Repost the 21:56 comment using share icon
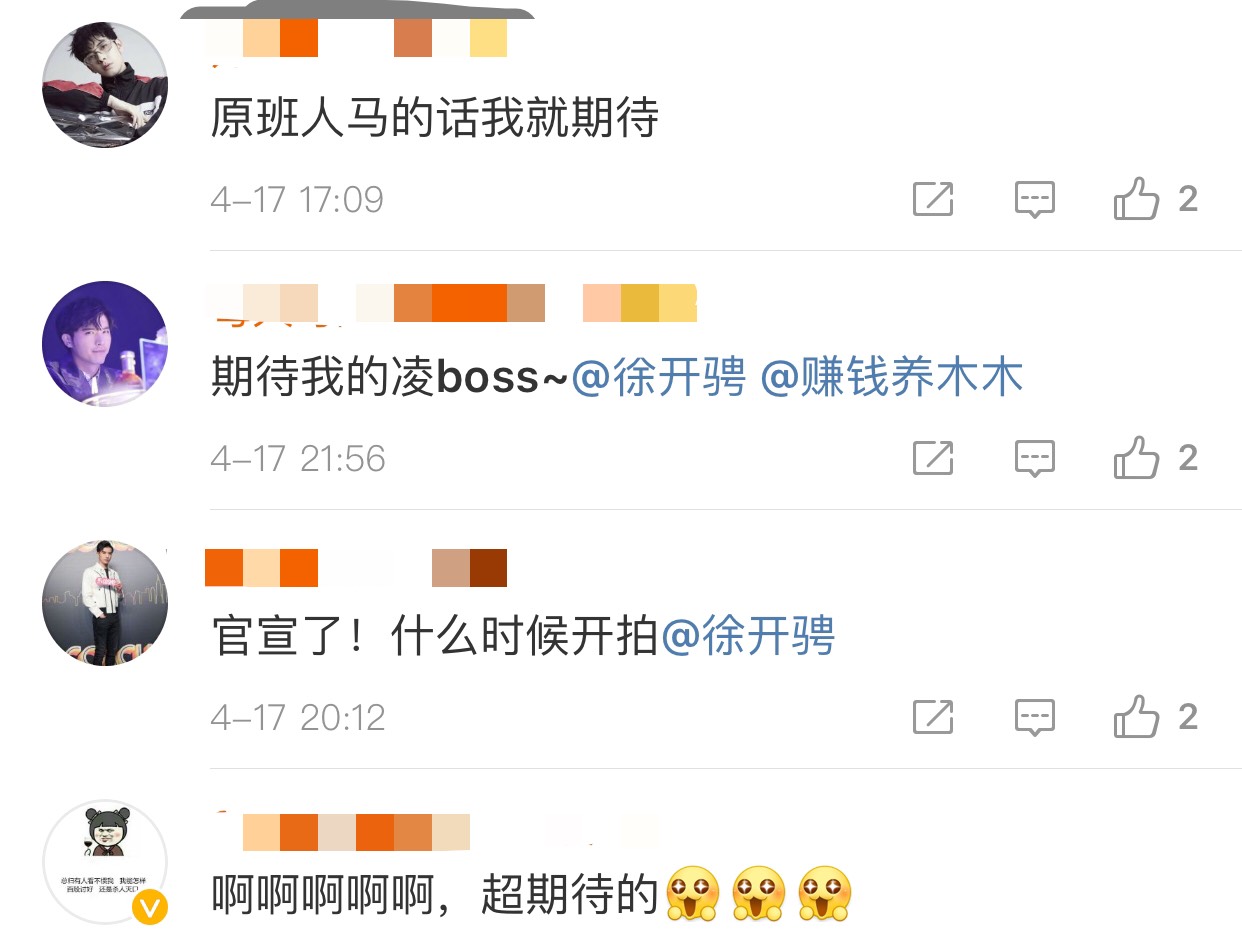Screen dimensions: 1242x946 click(933, 458)
